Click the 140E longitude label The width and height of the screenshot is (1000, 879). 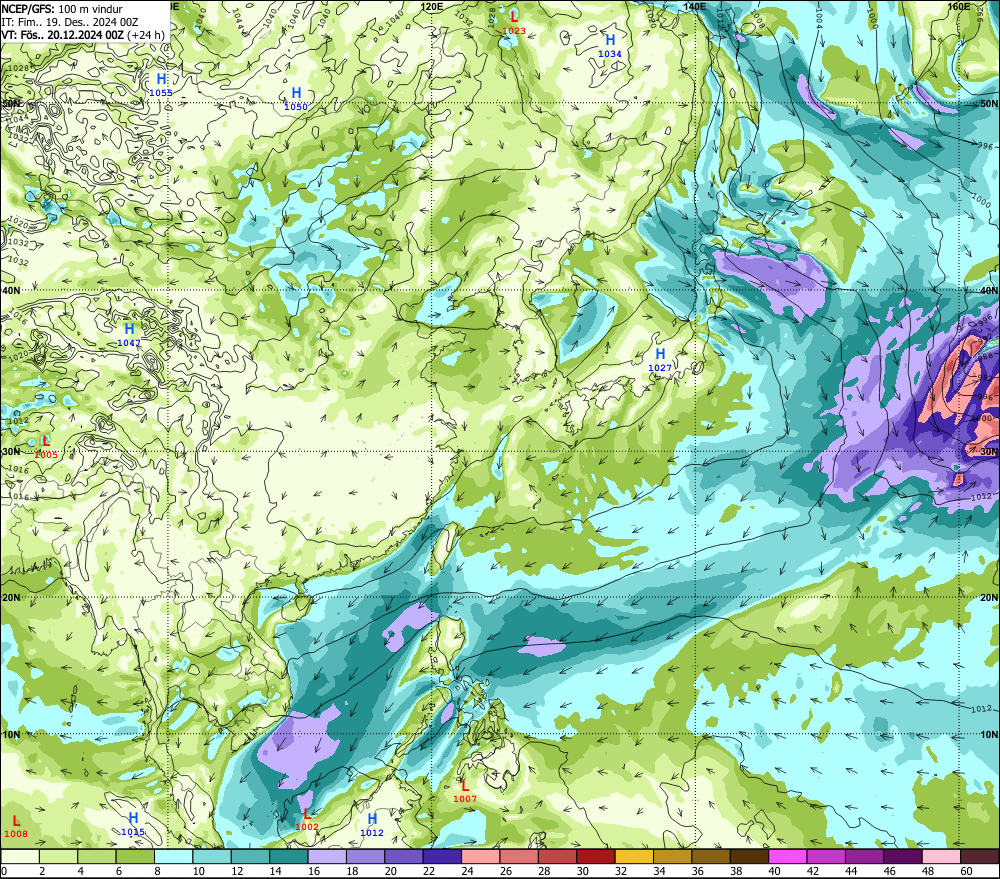695,6
